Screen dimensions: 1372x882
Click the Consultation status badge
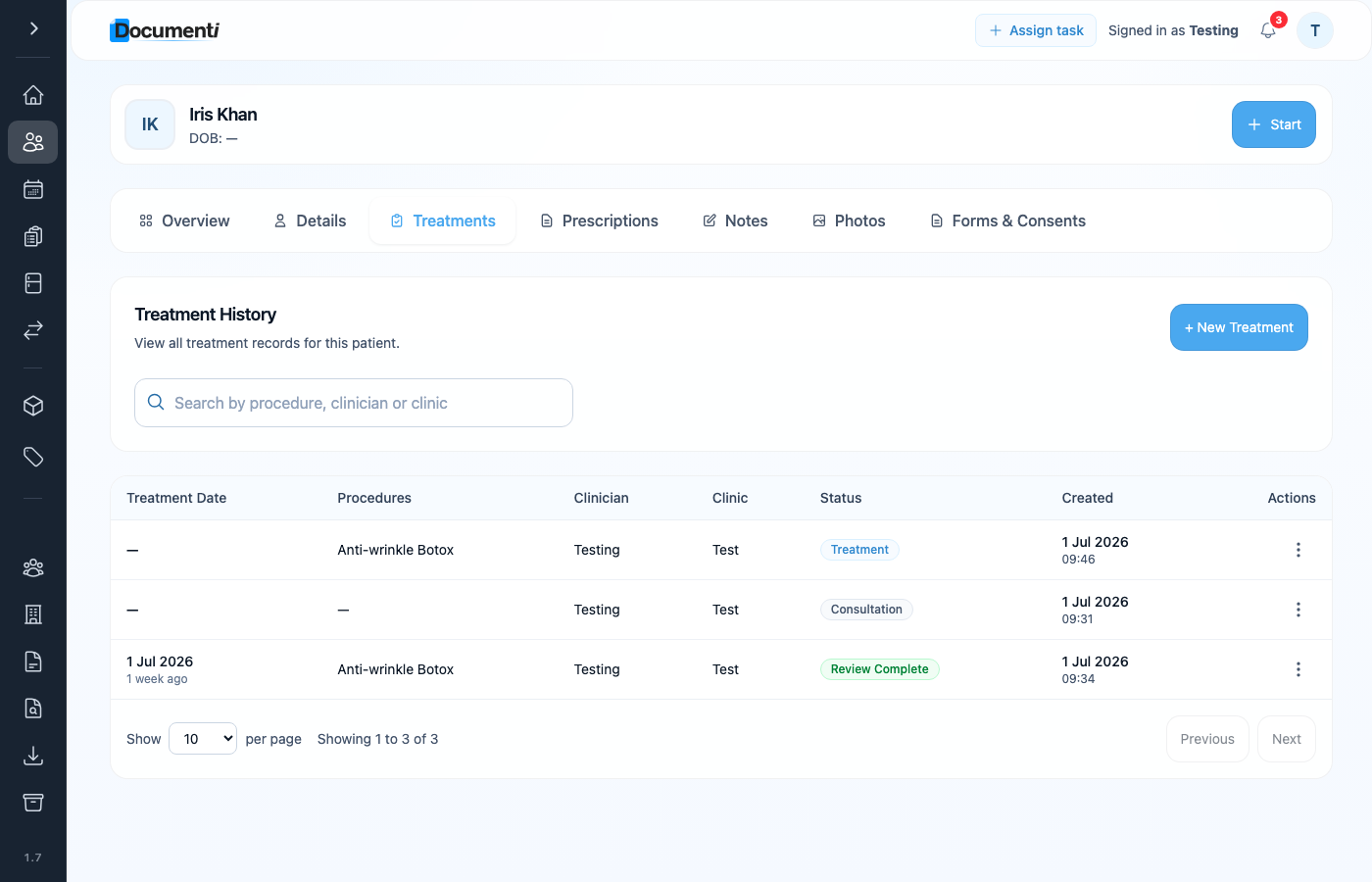[x=866, y=610]
